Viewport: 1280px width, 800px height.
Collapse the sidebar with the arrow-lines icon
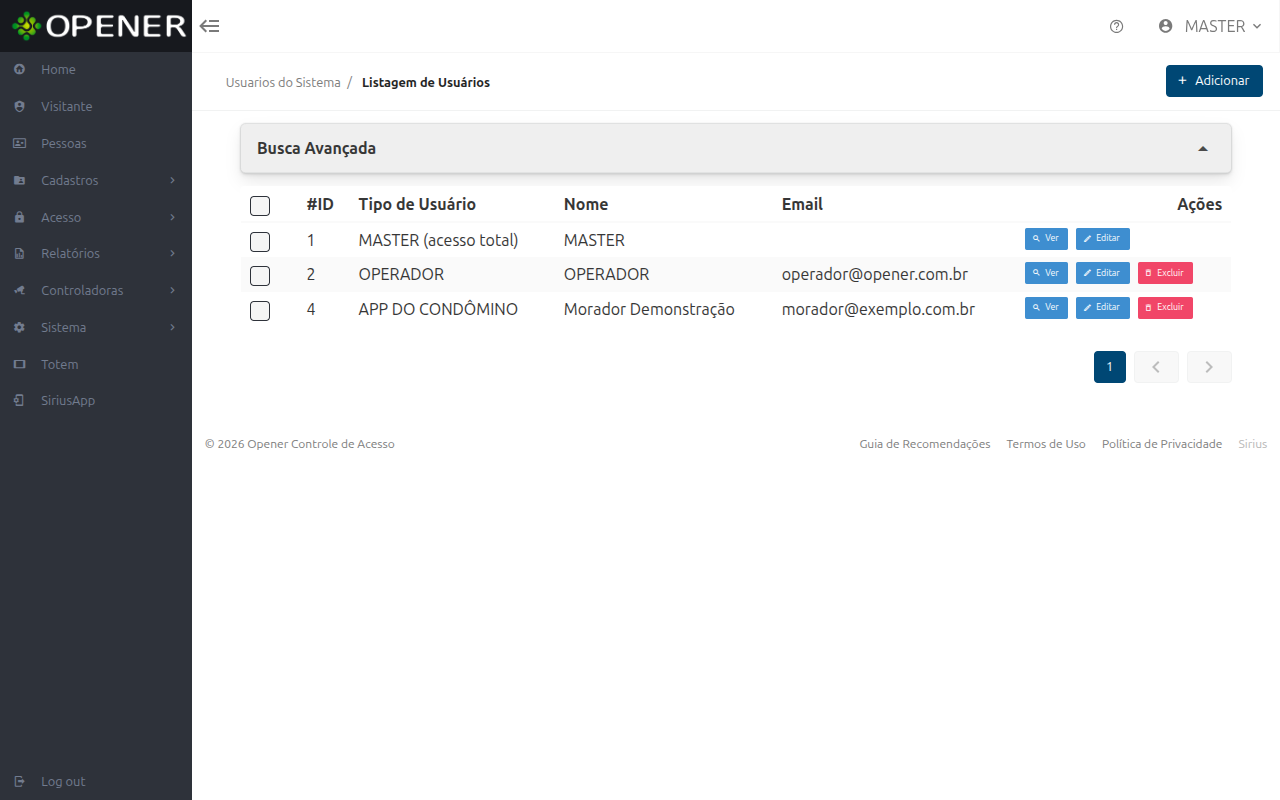(209, 26)
